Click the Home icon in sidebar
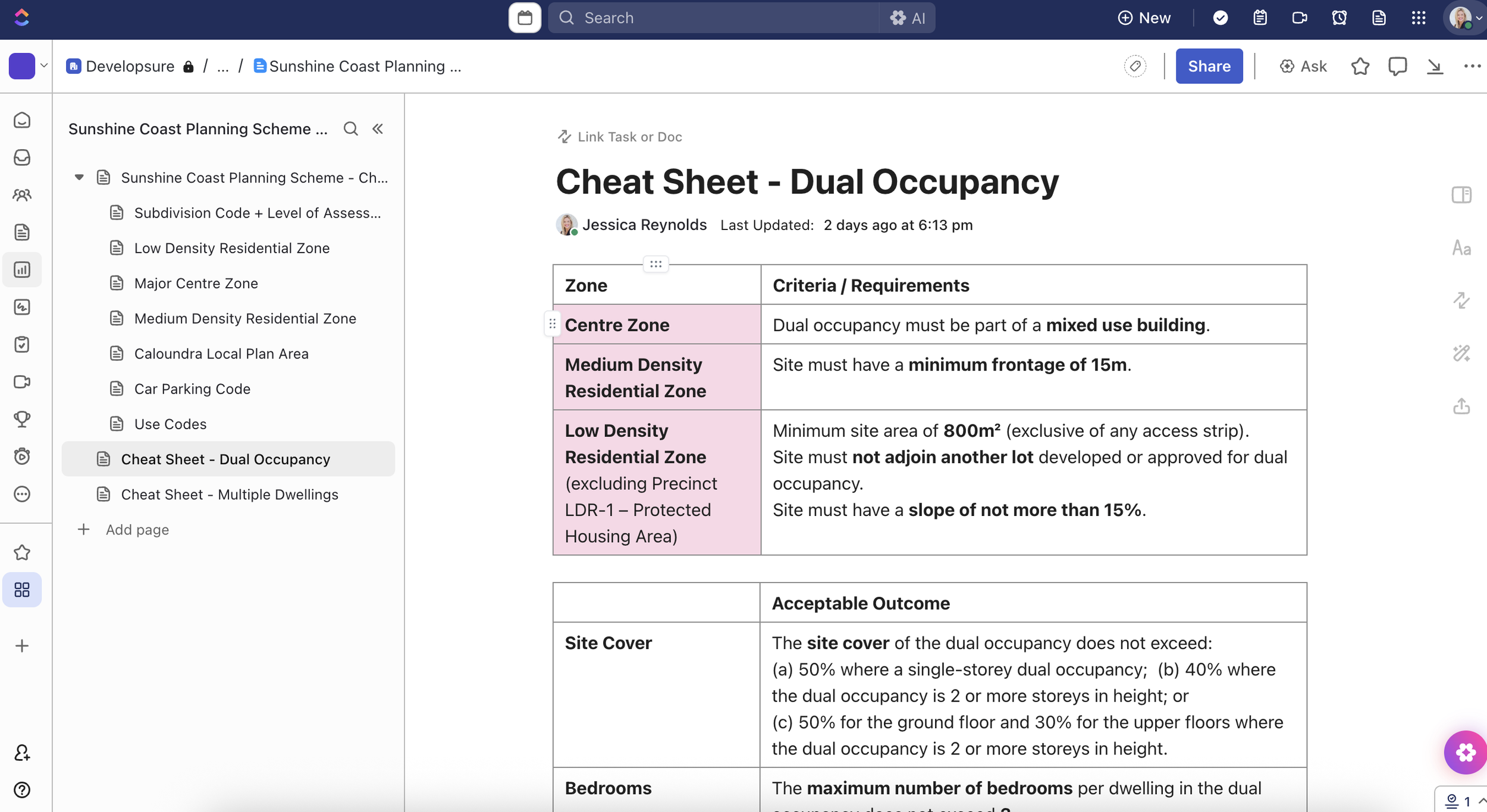Image resolution: width=1487 pixels, height=812 pixels. 22,120
